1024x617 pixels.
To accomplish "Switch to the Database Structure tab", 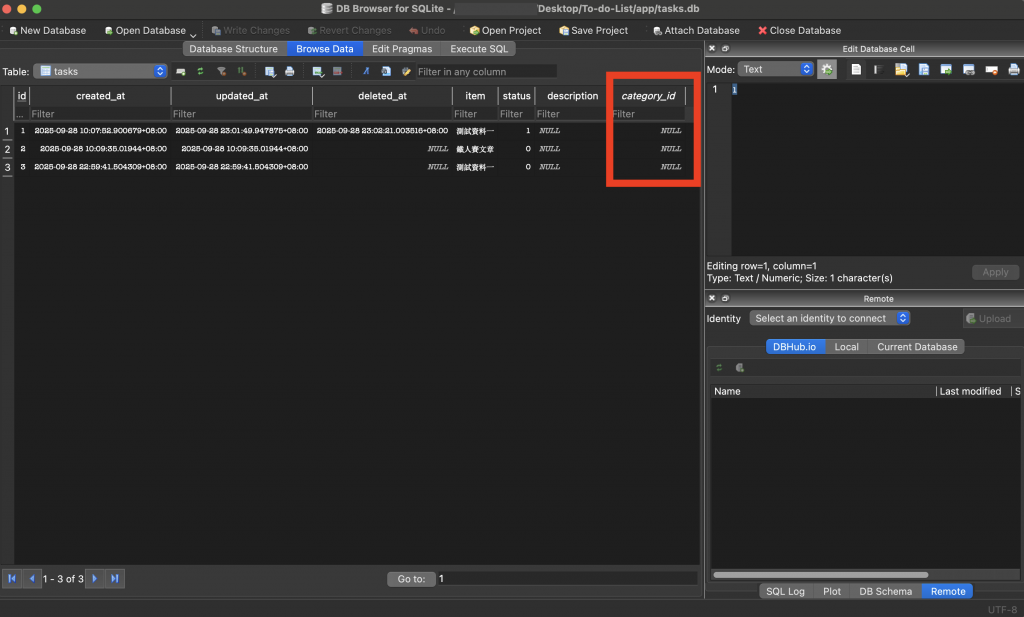I will click(233, 49).
